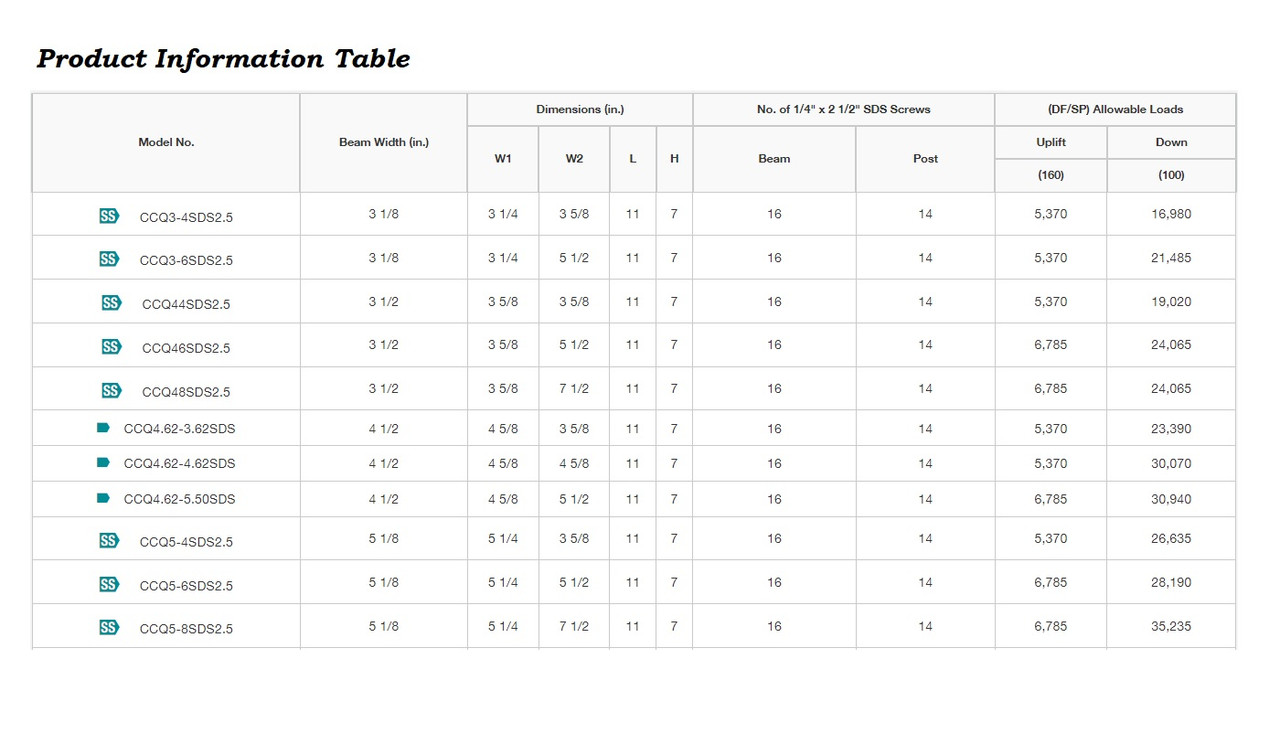Open the CCQ5-8SDS2.5 model entry
Screen dimensions: 1280x731
[186, 629]
